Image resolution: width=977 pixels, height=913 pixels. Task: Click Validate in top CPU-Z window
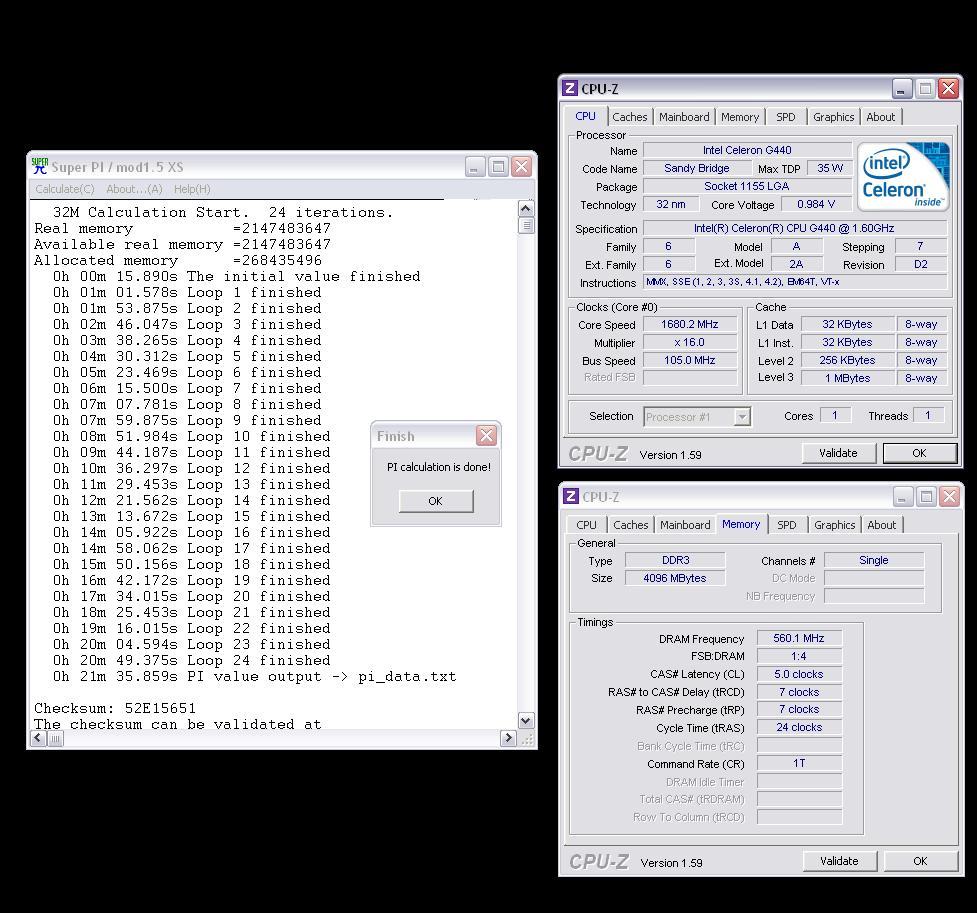click(838, 453)
